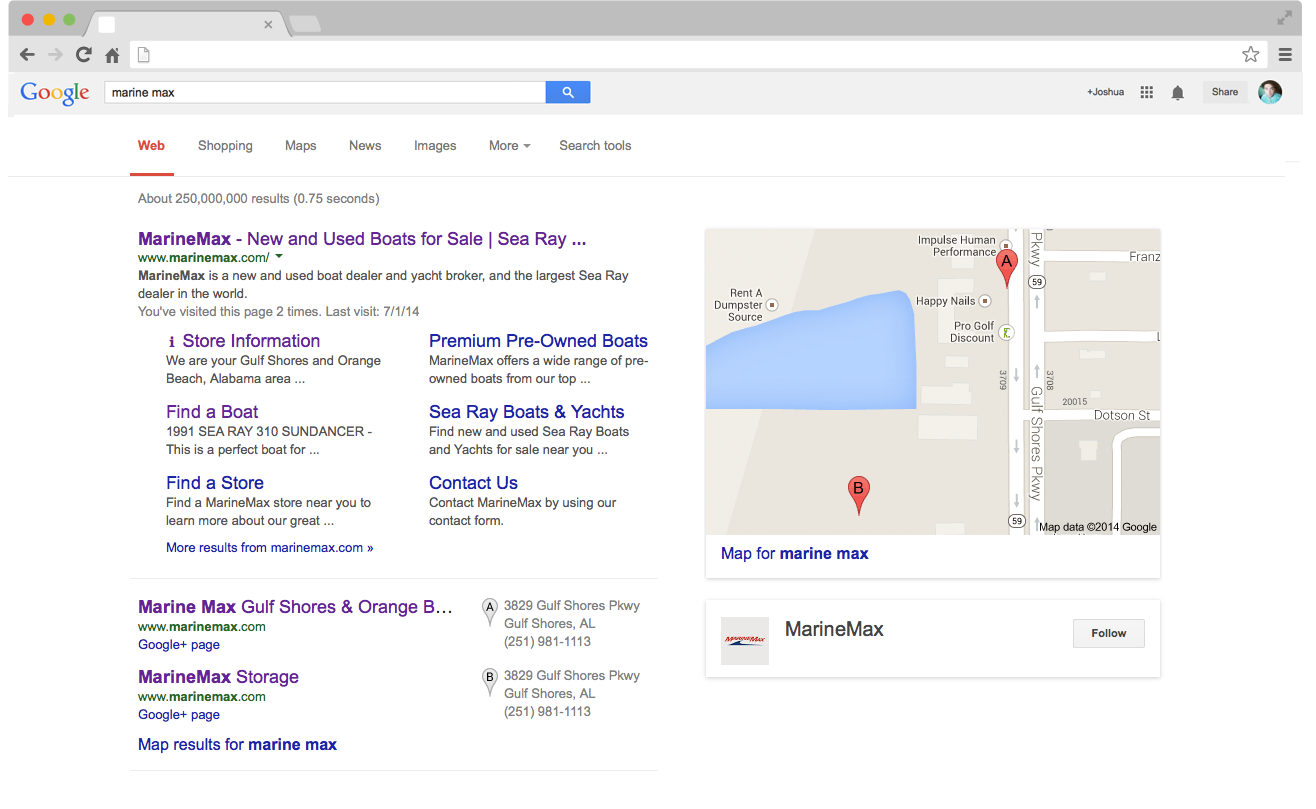
Task: Toggle fullscreen arrows in window corner
Action: pyautogui.click(x=1285, y=17)
